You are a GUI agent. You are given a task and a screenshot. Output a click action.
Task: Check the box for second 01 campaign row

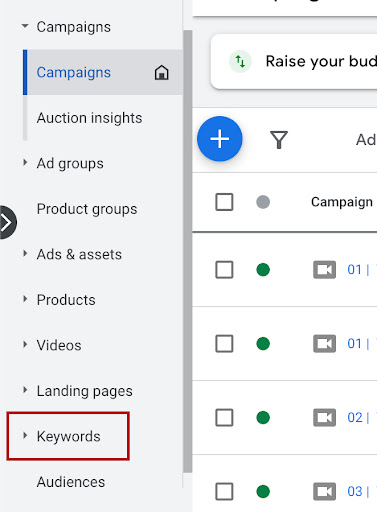point(224,343)
